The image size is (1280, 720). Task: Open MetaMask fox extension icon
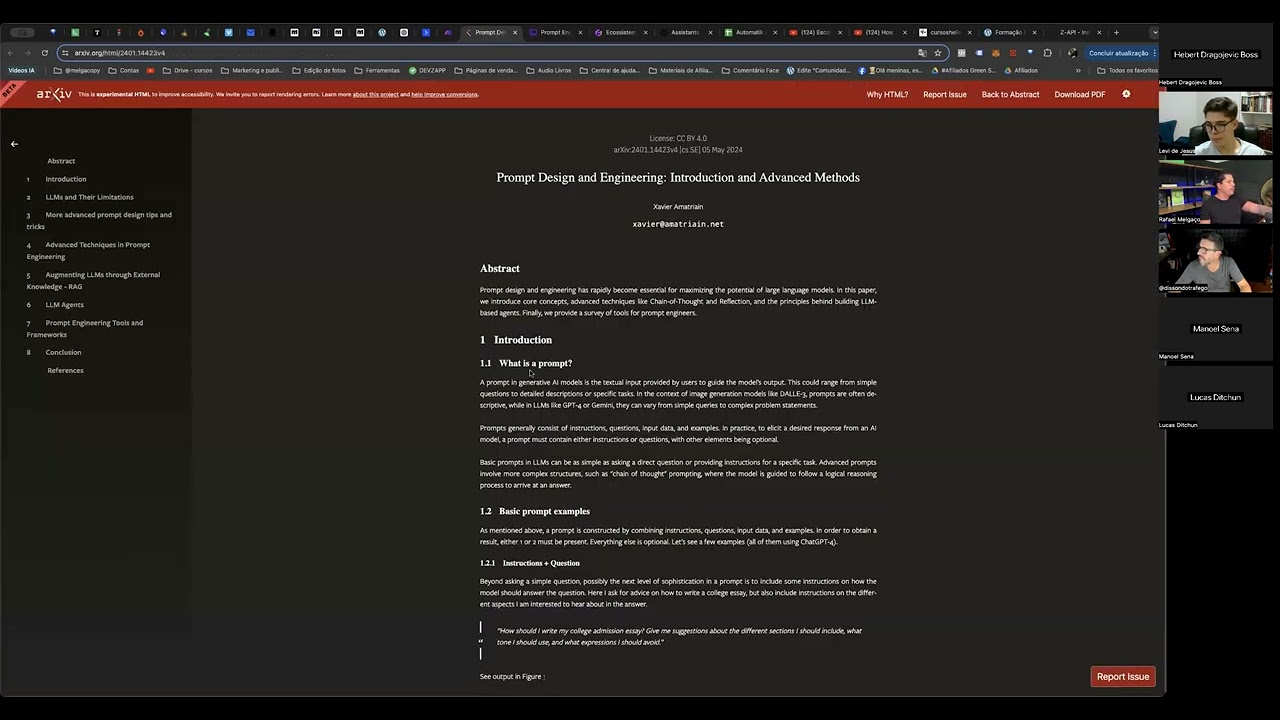995,53
